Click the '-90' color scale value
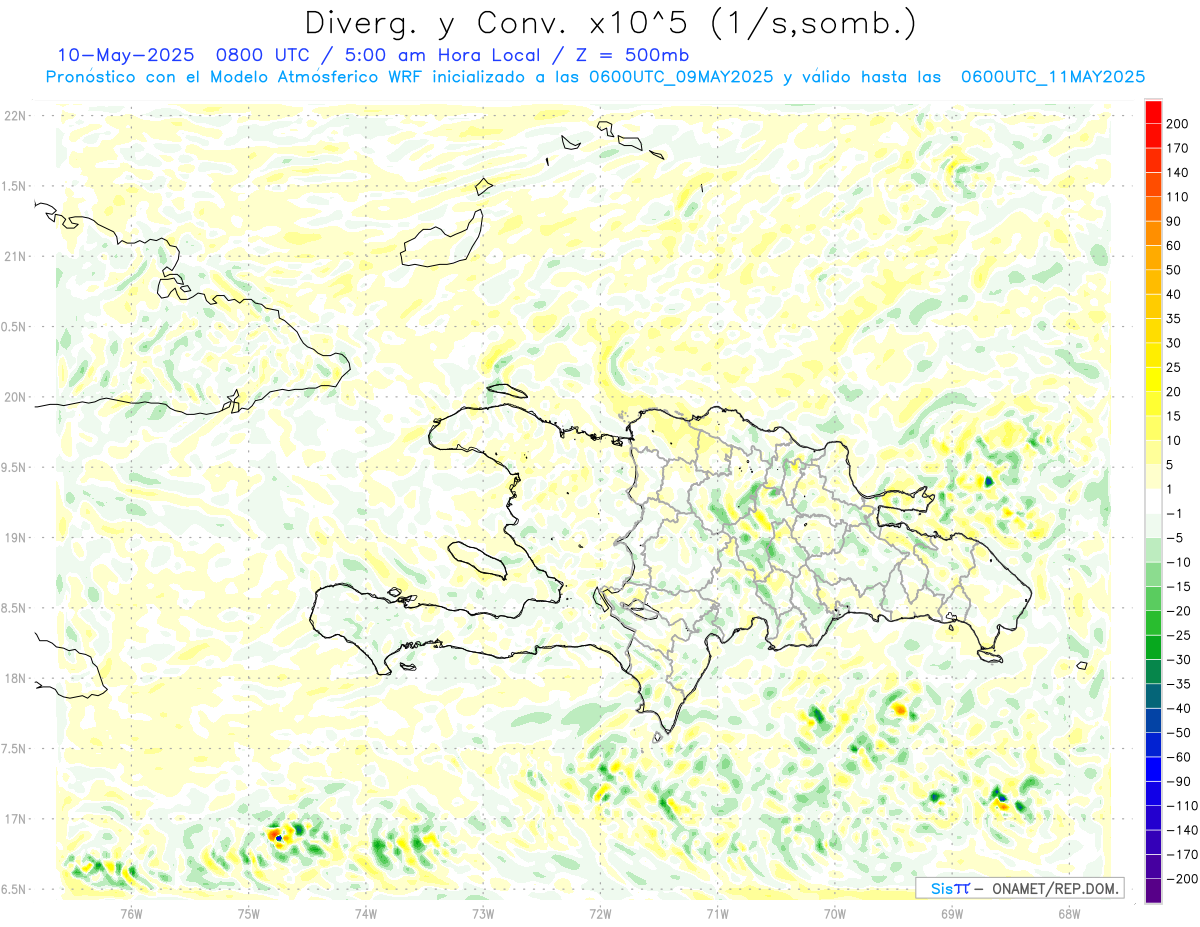This screenshot has height=927, width=1200. tap(1181, 781)
